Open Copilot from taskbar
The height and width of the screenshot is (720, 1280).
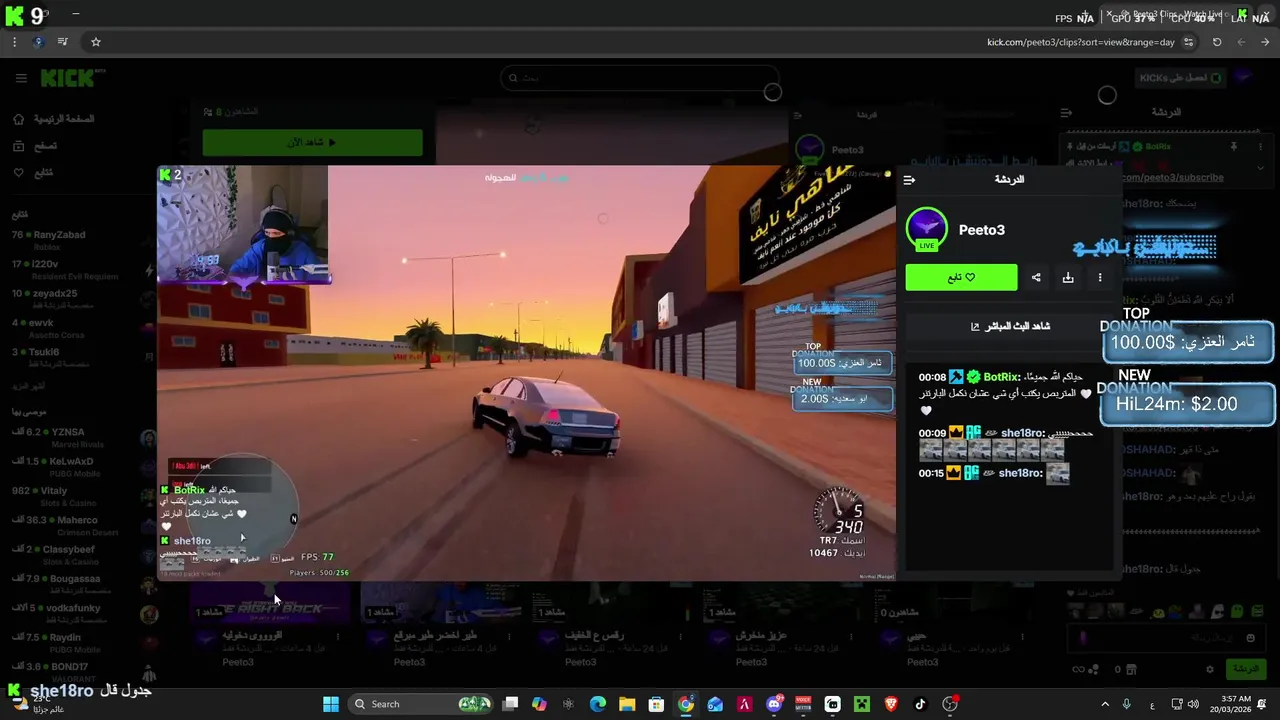(539, 704)
